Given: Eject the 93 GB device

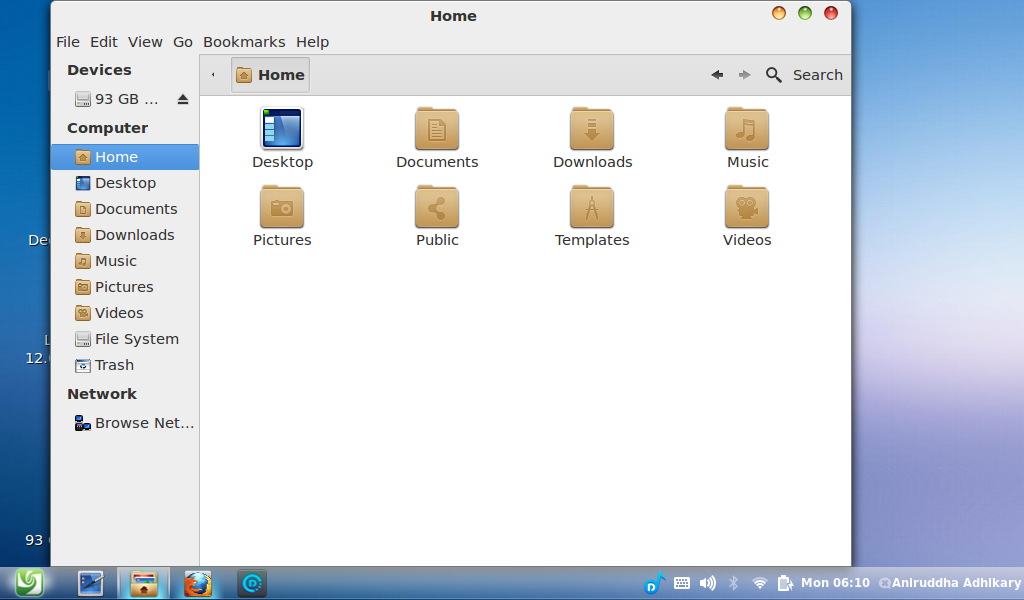Looking at the screenshot, I should (183, 99).
